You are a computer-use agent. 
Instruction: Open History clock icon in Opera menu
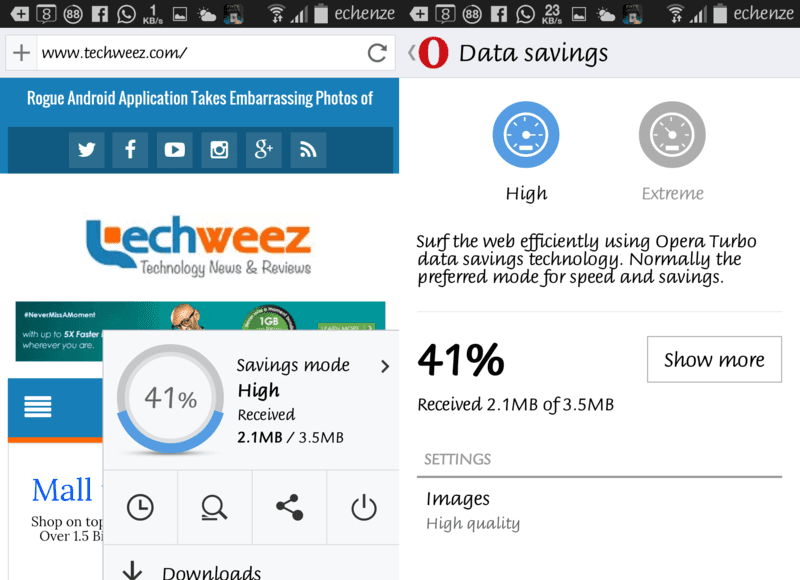click(x=140, y=508)
